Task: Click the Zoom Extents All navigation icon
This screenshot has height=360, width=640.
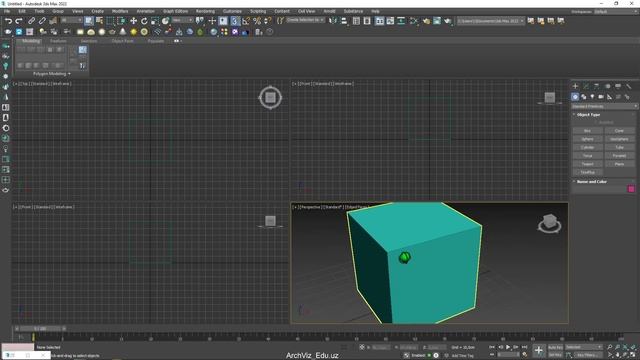Action: pos(633,347)
